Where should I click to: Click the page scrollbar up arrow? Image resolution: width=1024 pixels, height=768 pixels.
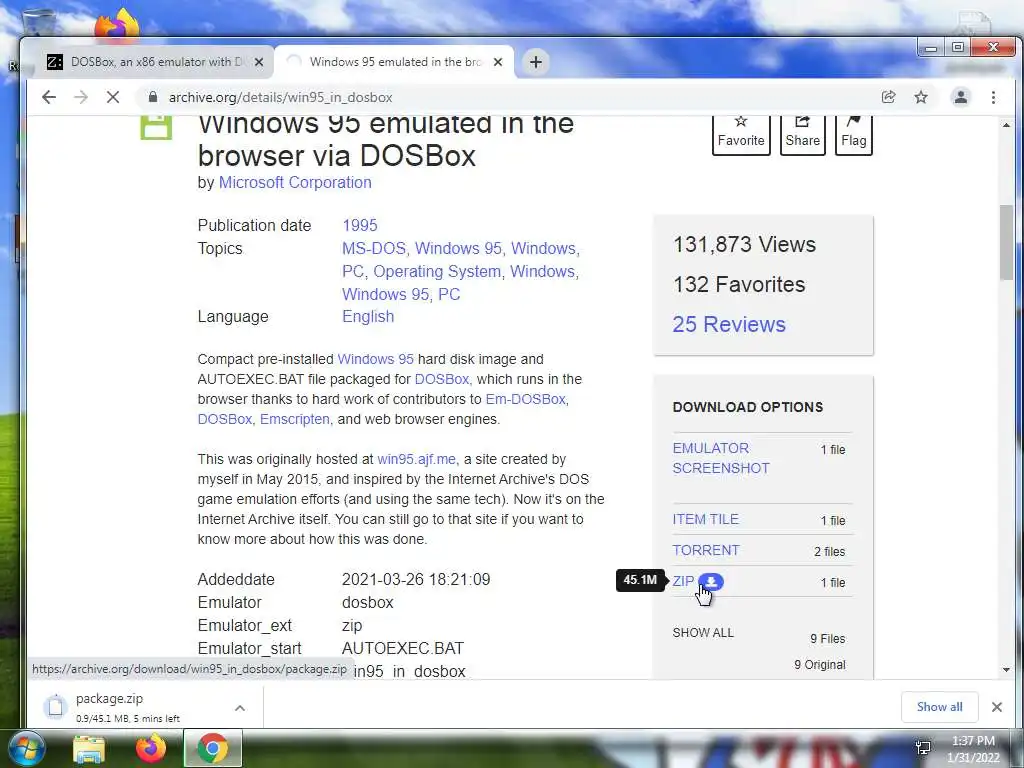click(x=1006, y=125)
